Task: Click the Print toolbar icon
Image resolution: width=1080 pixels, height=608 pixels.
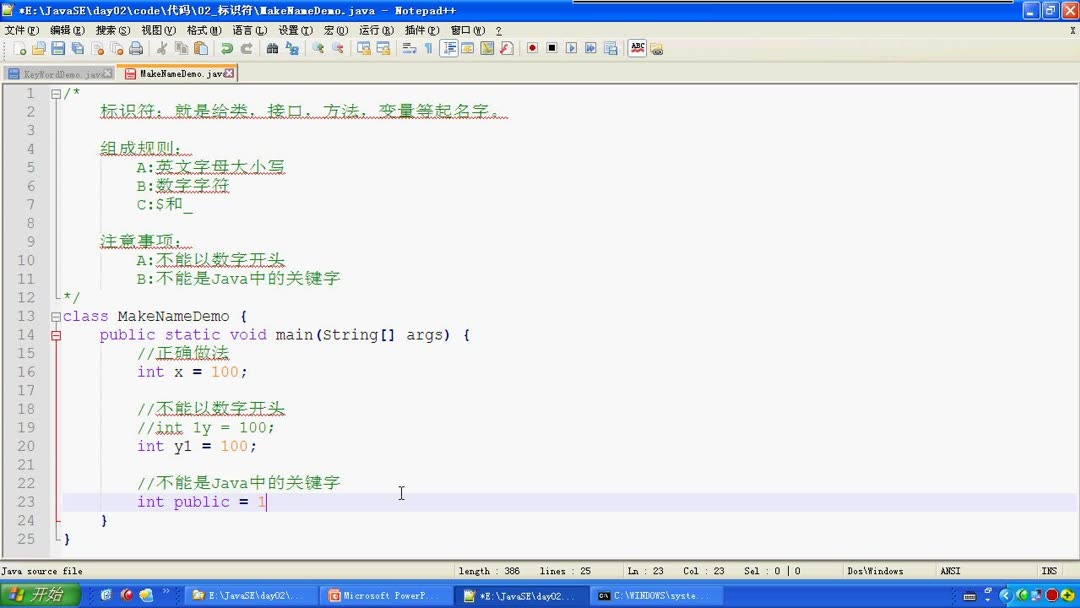Action: coord(134,48)
